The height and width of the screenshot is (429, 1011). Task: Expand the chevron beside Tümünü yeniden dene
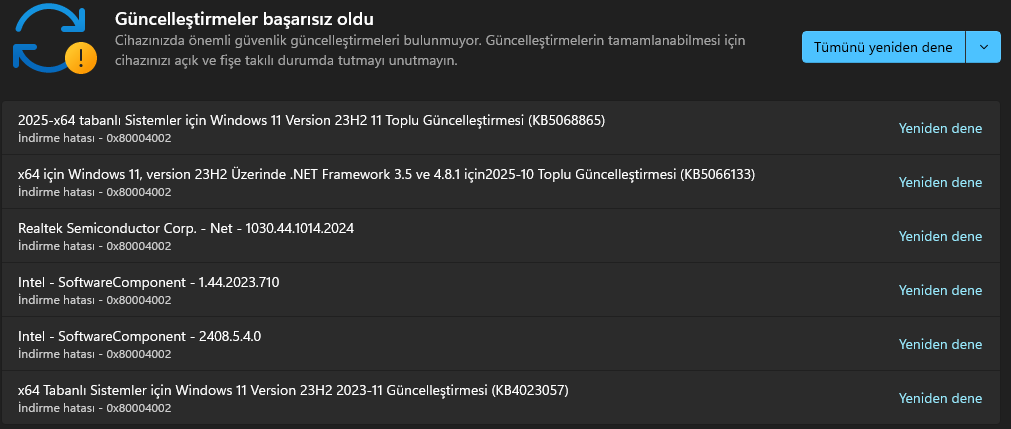[983, 47]
